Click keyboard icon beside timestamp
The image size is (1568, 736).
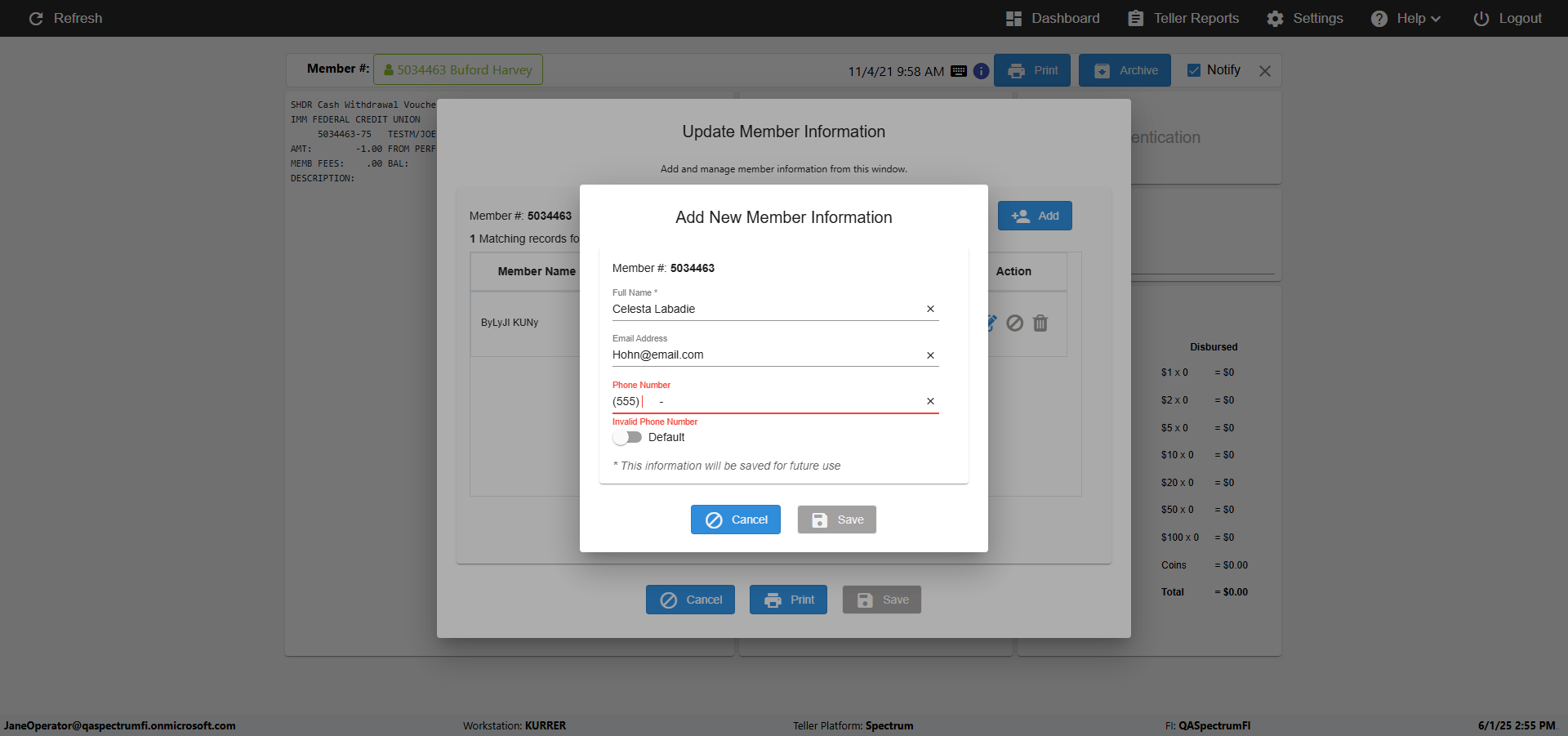pos(959,71)
